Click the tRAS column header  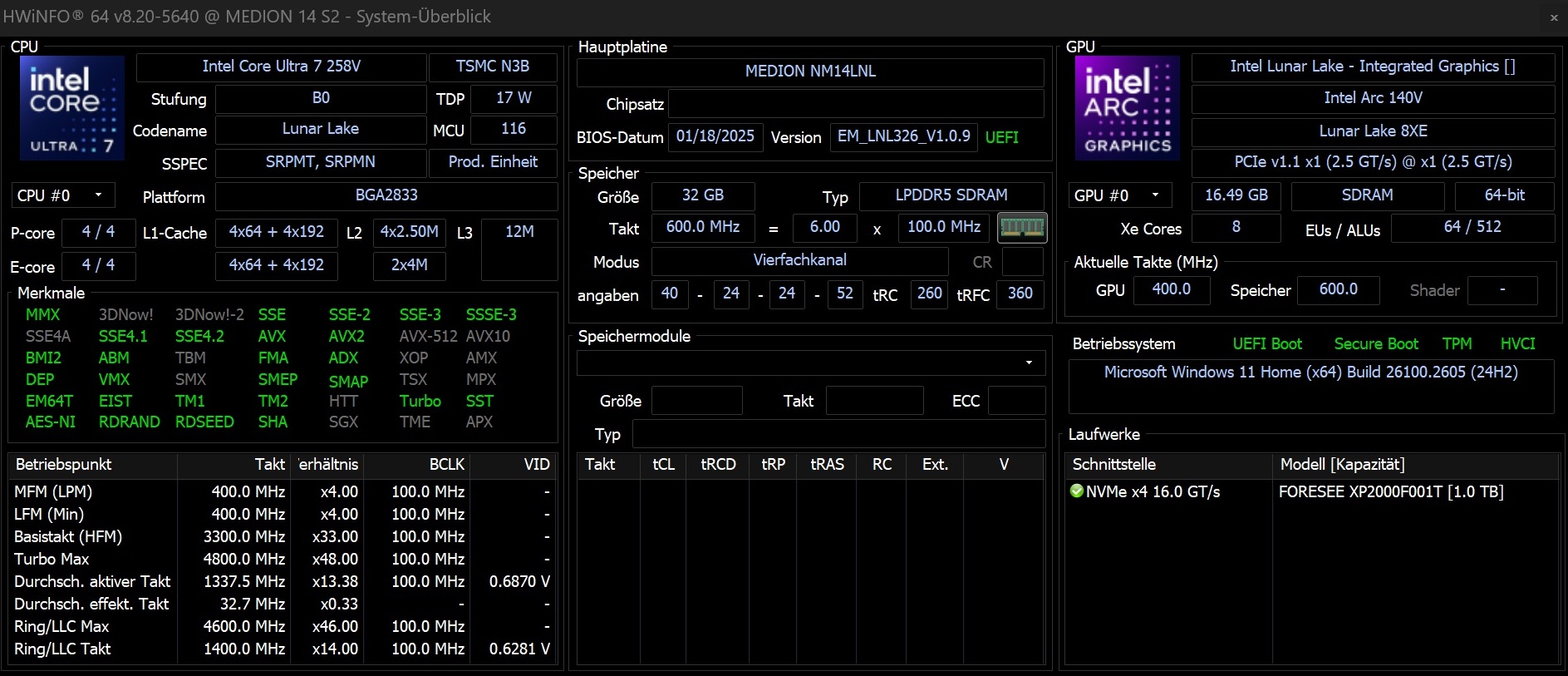tap(827, 465)
